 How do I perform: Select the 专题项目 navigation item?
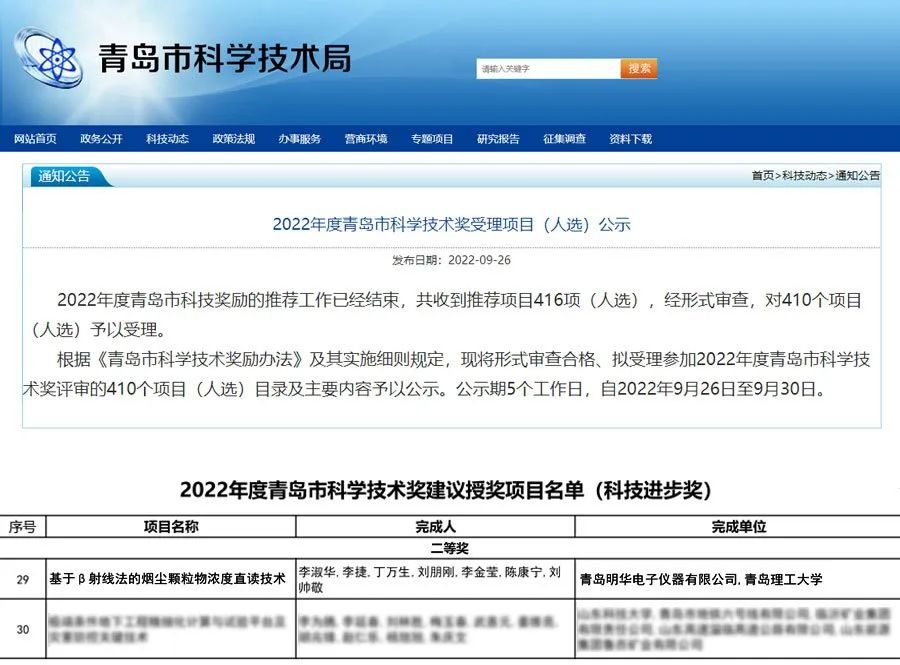click(x=432, y=139)
